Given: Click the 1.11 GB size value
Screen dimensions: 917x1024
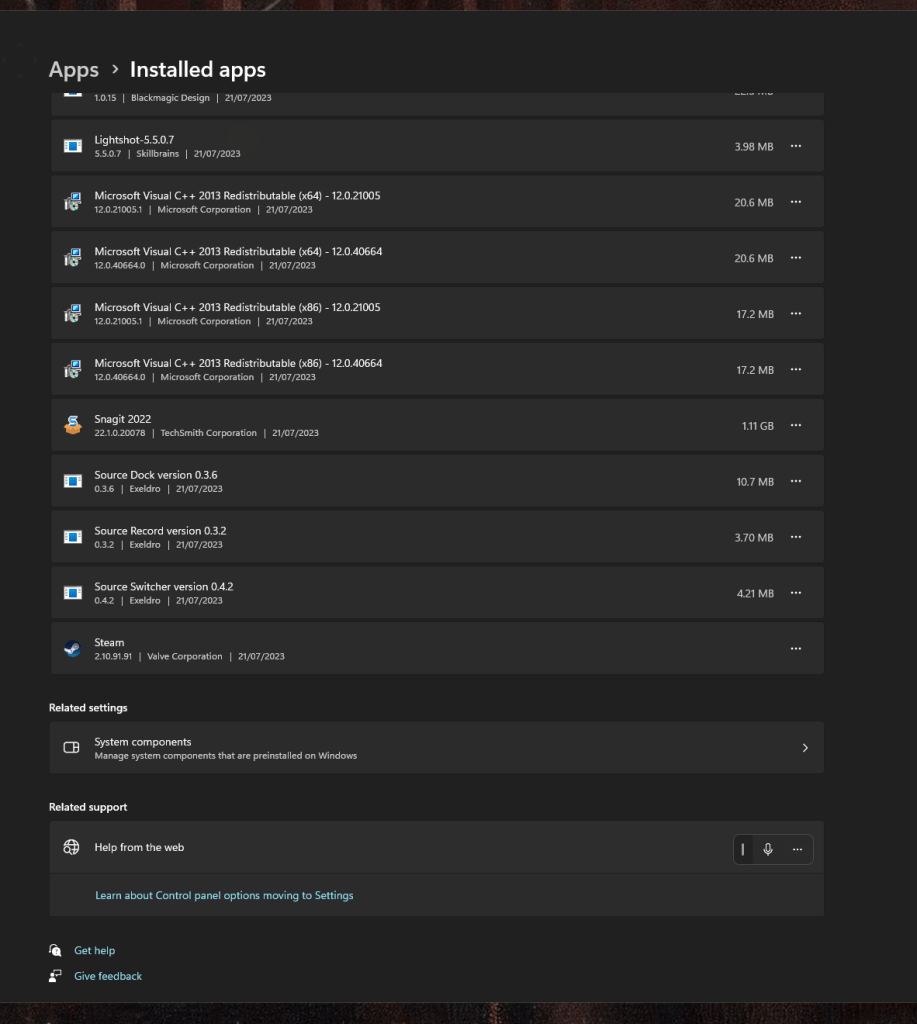Looking at the screenshot, I should tap(758, 426).
